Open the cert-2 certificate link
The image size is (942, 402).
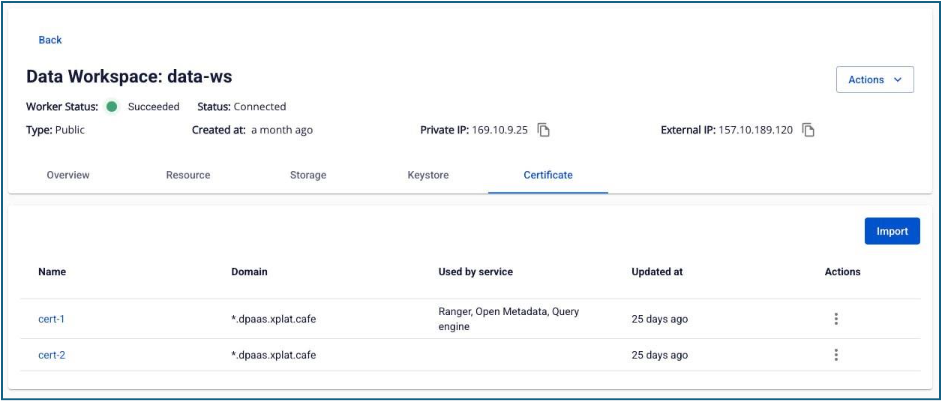[52, 355]
